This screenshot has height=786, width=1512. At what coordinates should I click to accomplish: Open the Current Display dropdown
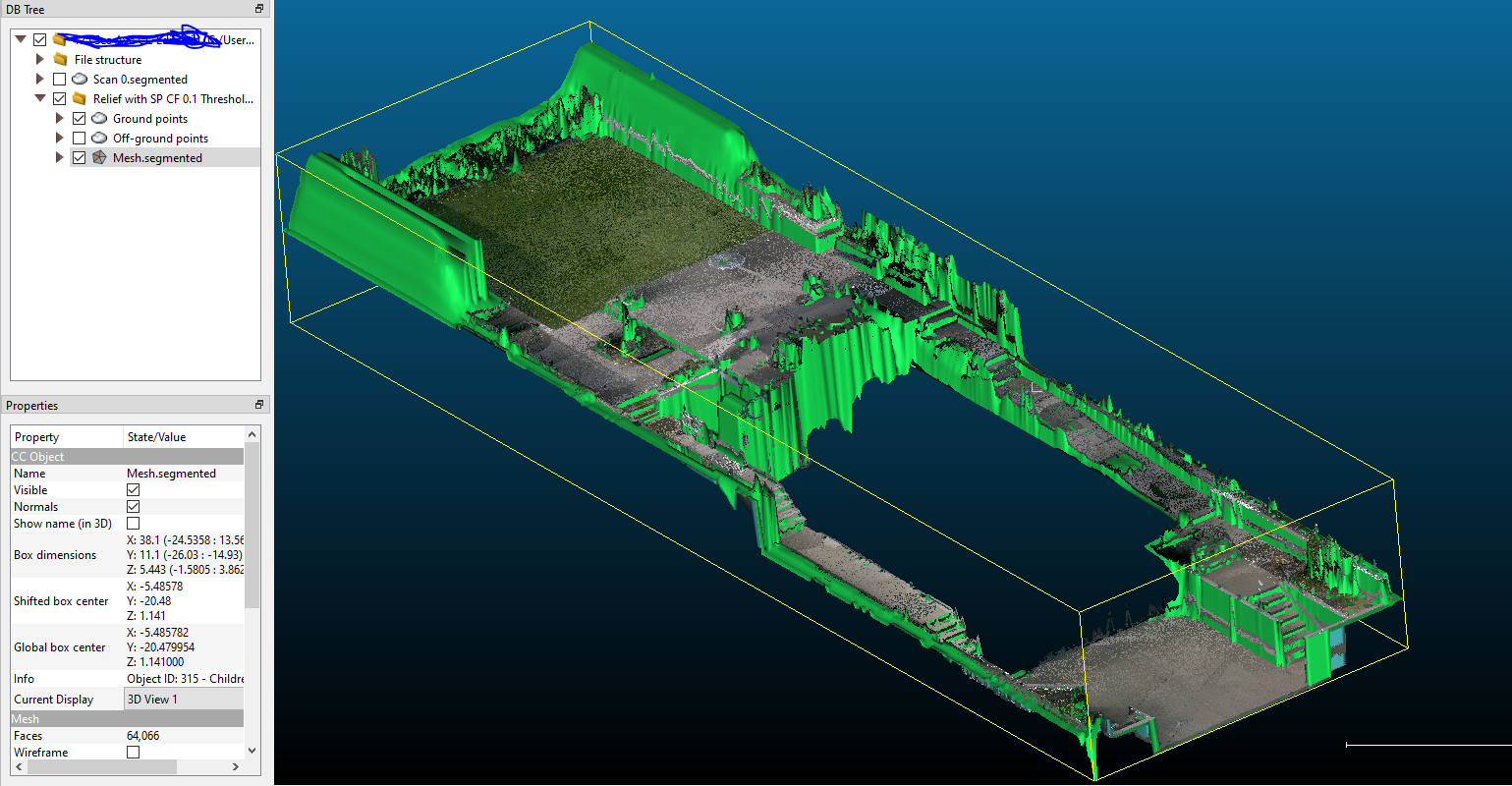pos(184,700)
